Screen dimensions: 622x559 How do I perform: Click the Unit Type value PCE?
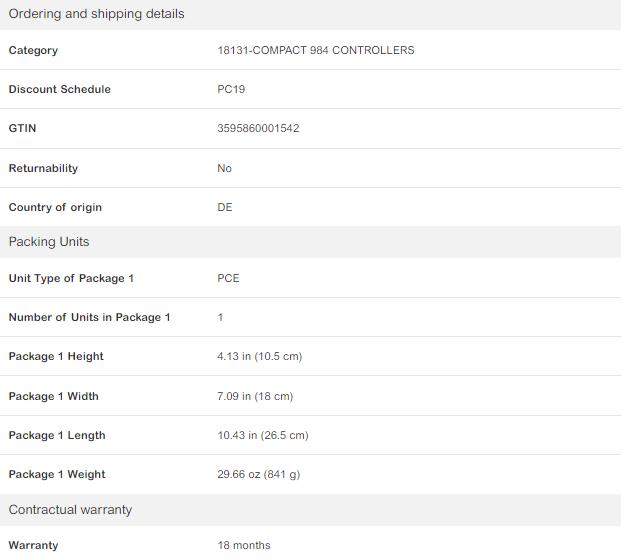(x=228, y=278)
